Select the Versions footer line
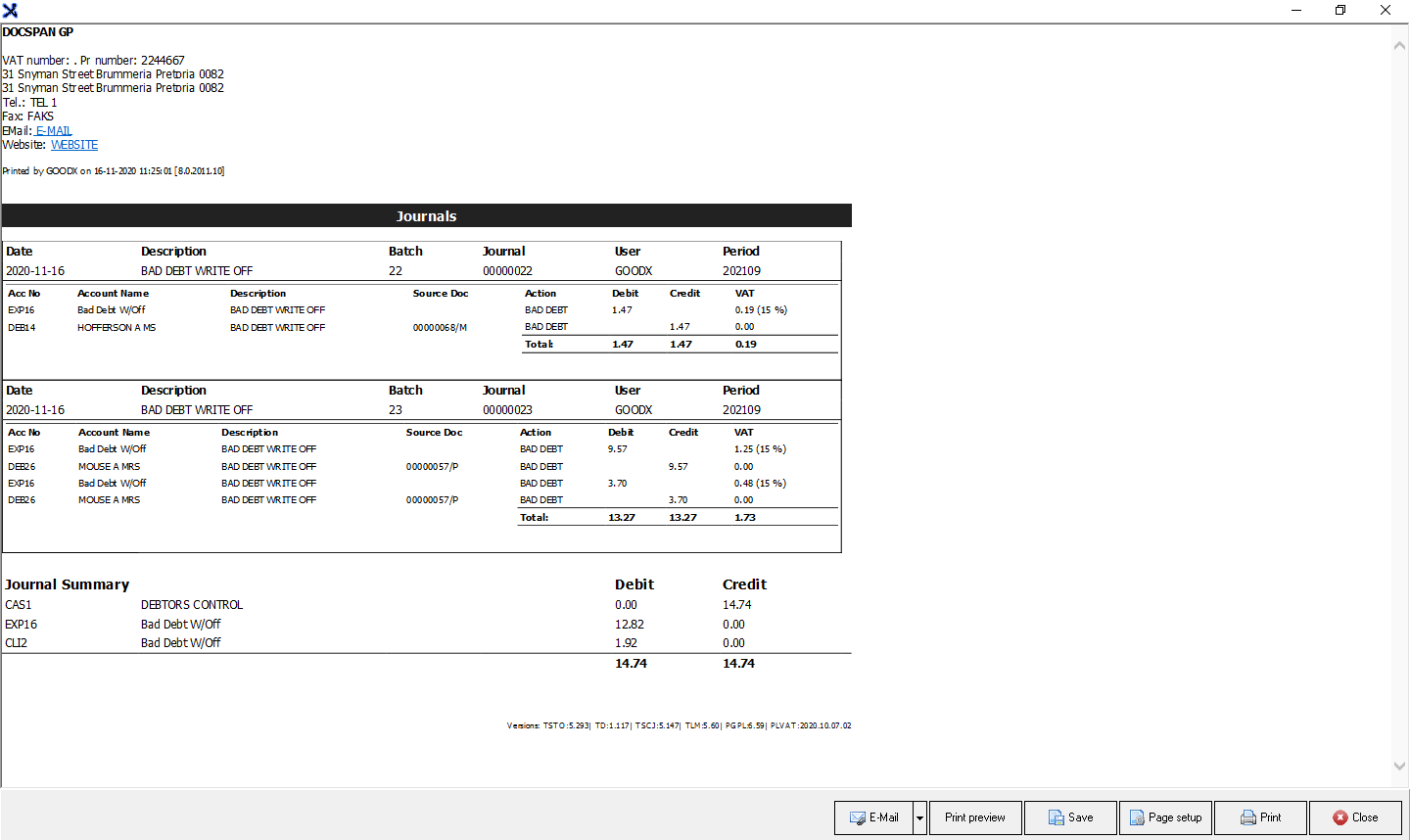Screen dimensions: 1410x840 tap(679, 726)
